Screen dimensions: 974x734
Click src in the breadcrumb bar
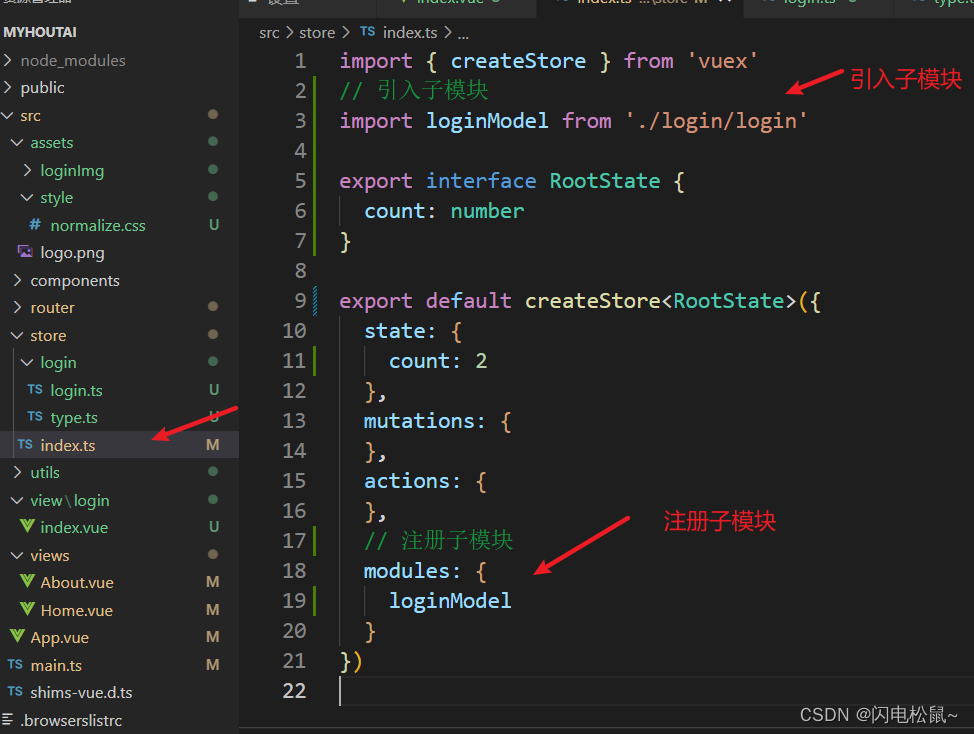[x=269, y=32]
